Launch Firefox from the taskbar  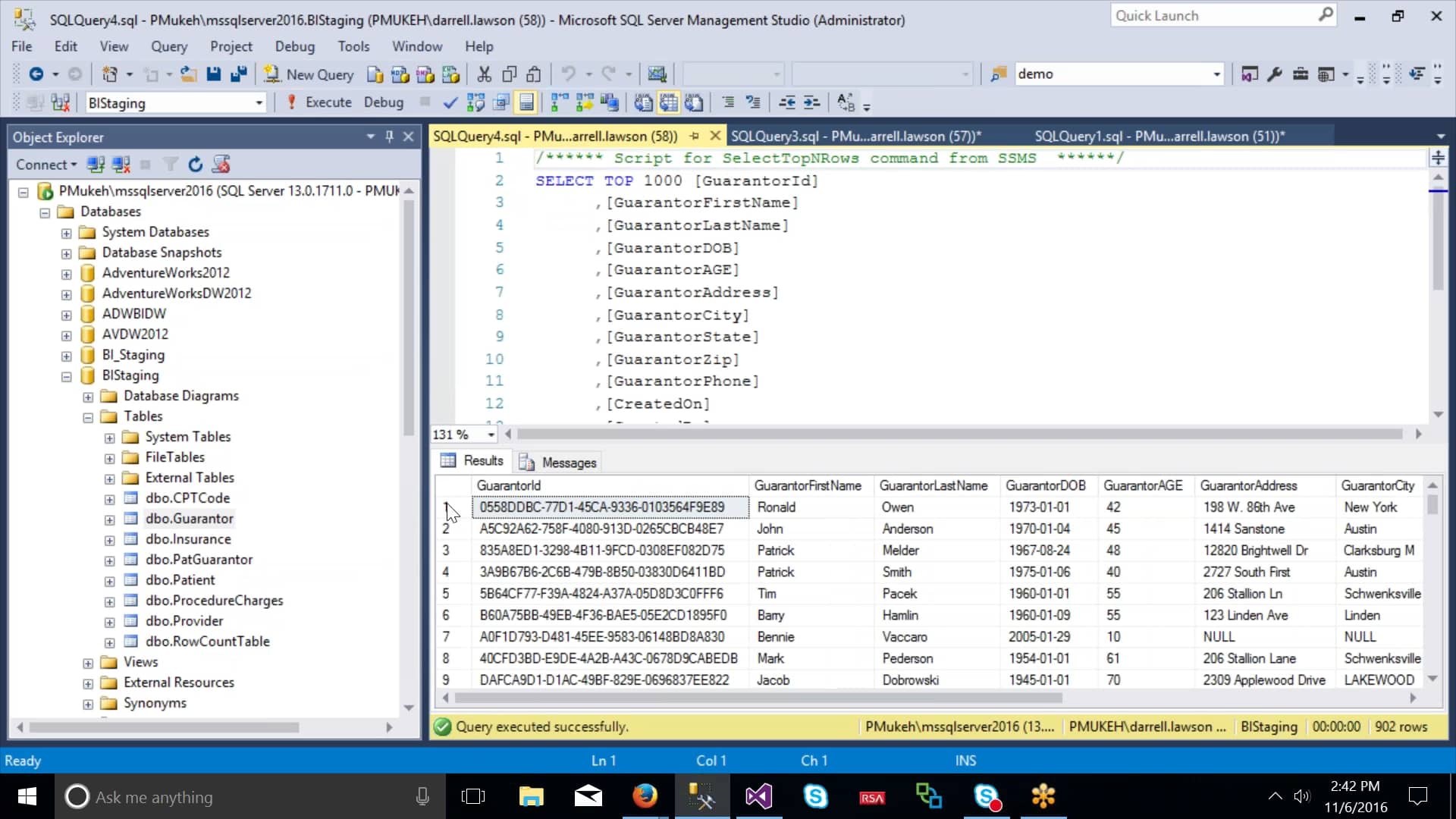click(x=644, y=797)
